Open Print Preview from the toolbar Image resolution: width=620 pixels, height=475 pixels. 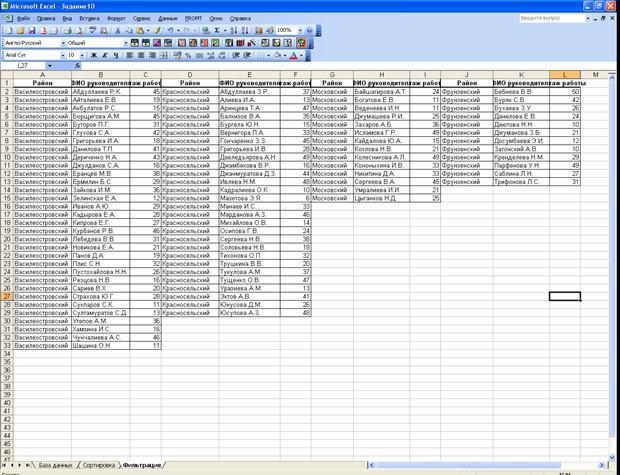[x=79, y=30]
